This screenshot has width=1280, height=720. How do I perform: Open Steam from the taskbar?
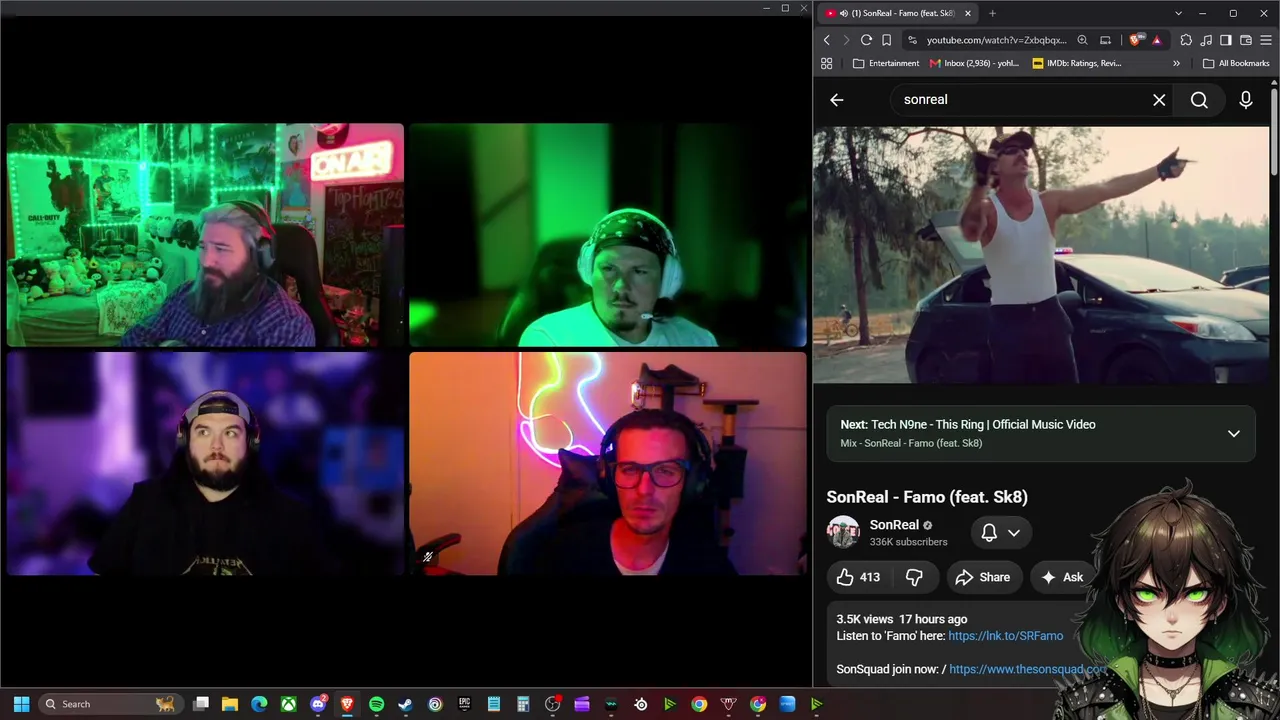(x=405, y=704)
